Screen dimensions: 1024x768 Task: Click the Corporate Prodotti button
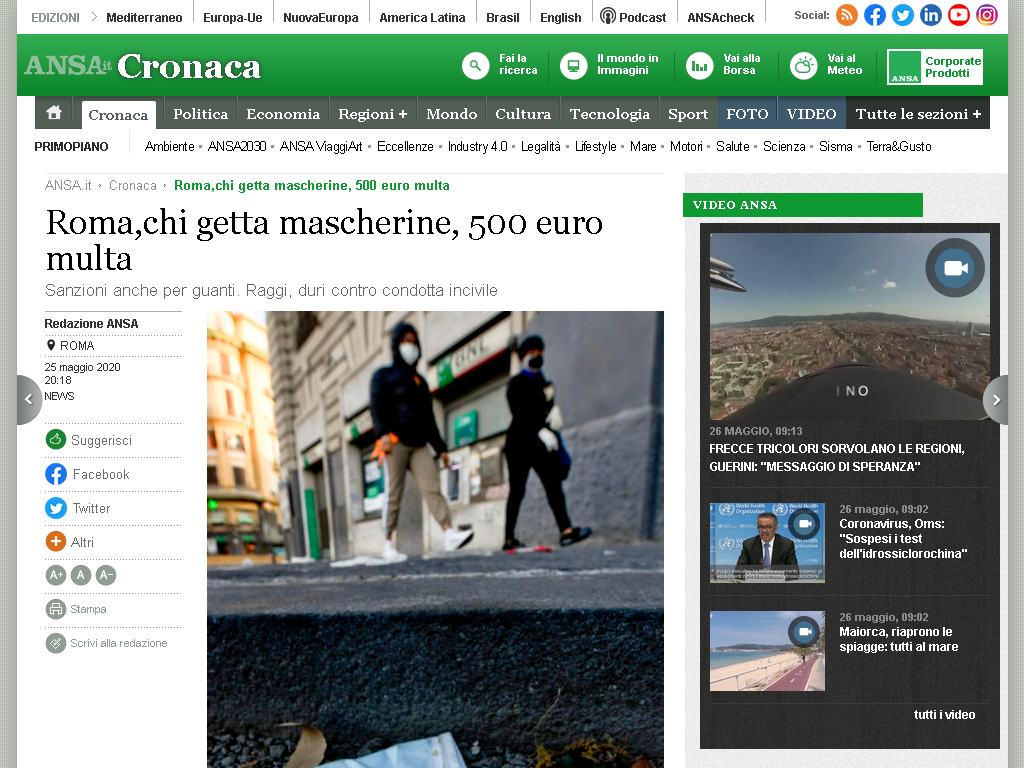(x=935, y=67)
